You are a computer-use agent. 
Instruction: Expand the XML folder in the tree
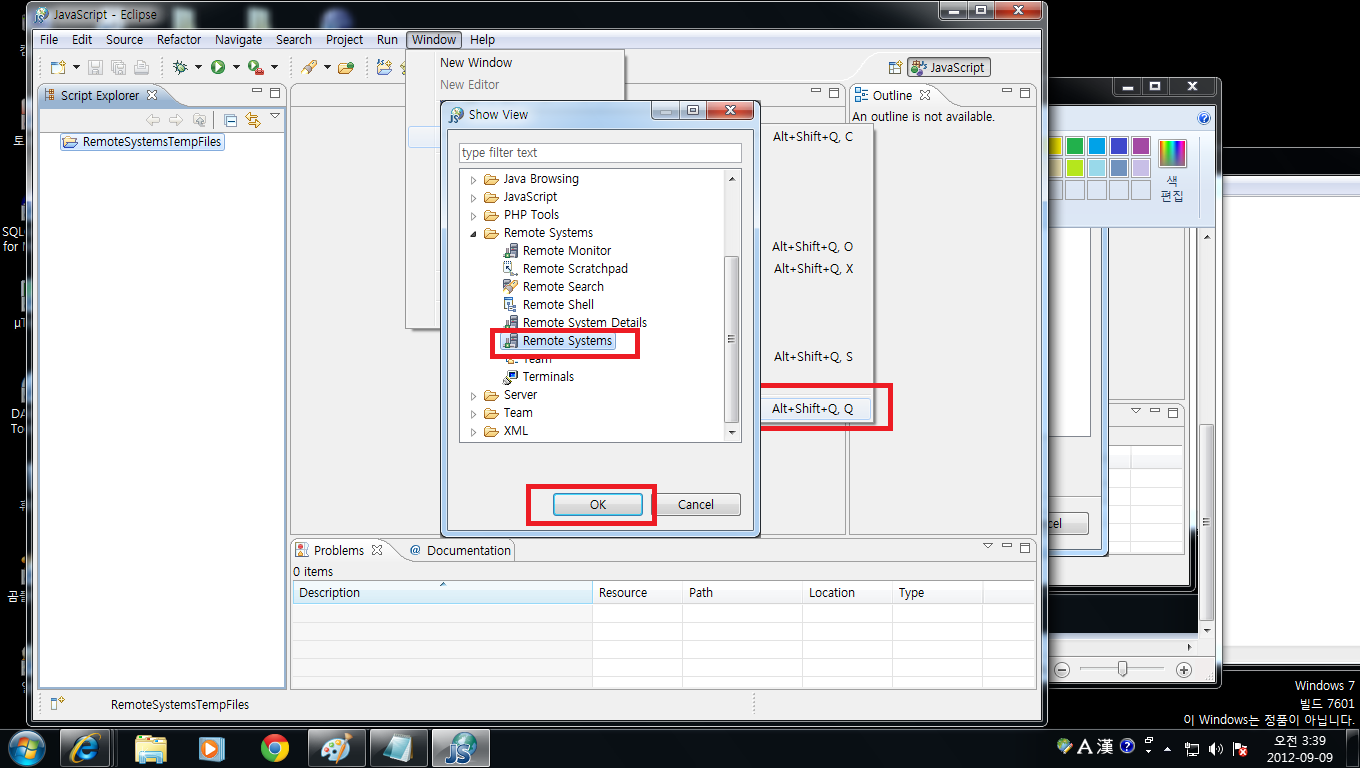point(474,432)
